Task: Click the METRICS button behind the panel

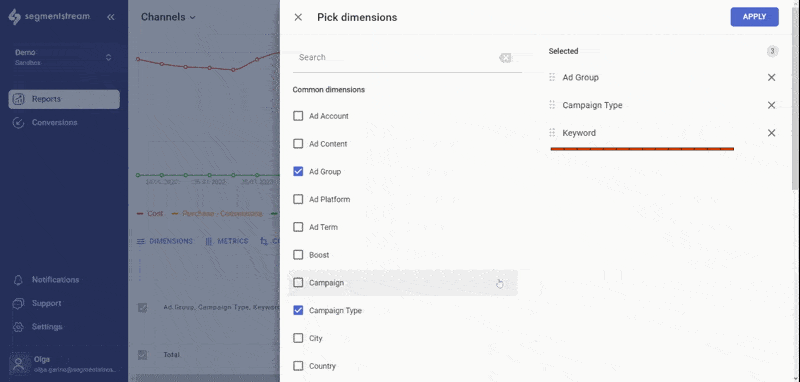Action: [x=226, y=241]
